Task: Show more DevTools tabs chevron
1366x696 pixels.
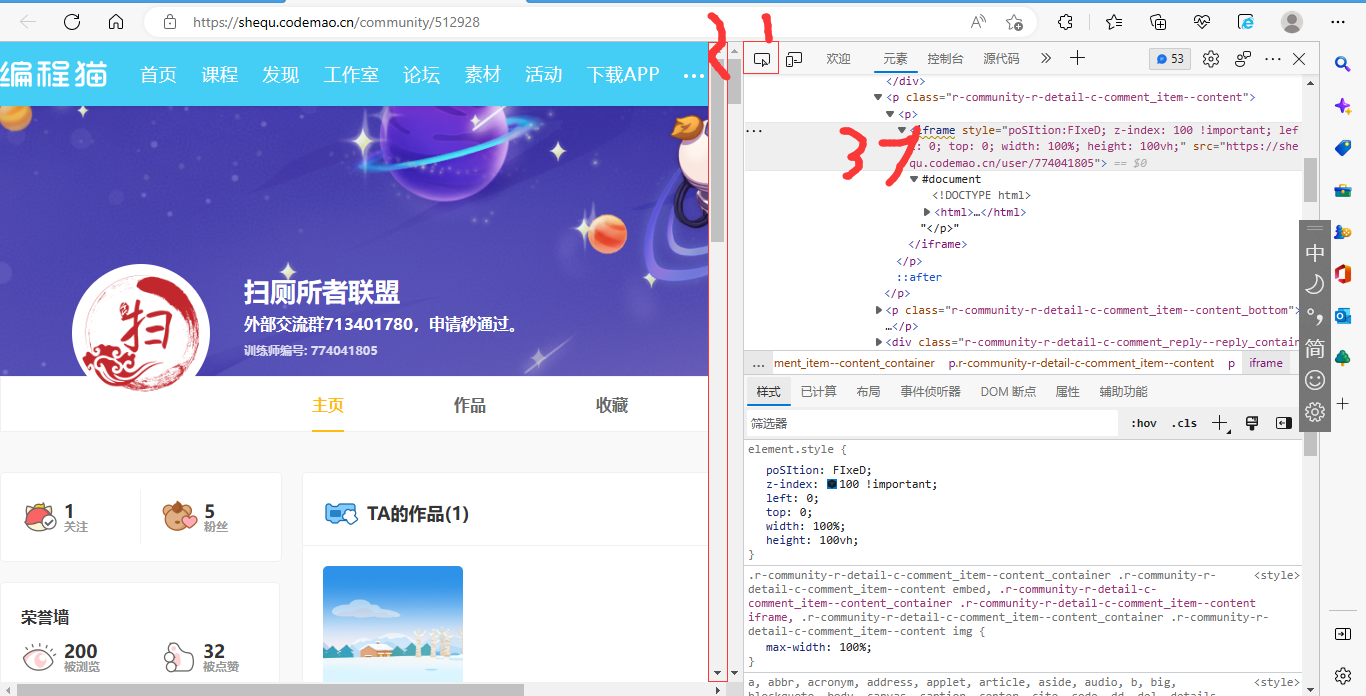Action: click(1046, 58)
